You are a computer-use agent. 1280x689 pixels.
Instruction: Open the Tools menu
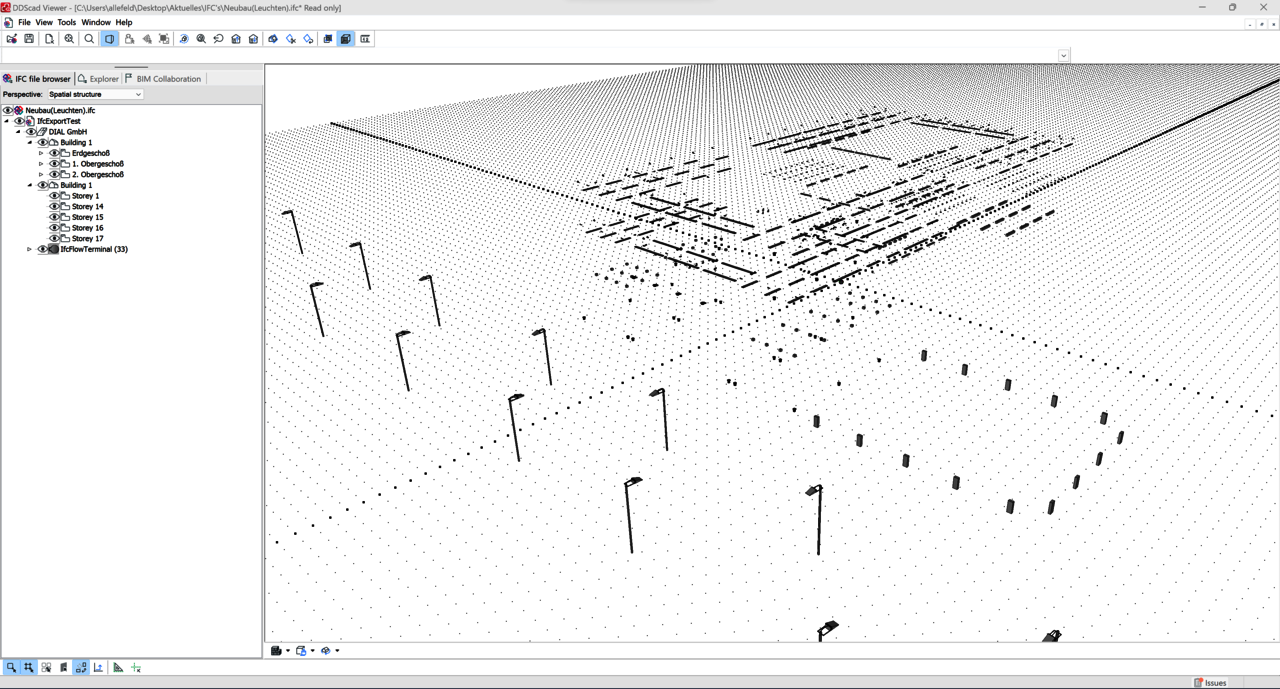[66, 22]
